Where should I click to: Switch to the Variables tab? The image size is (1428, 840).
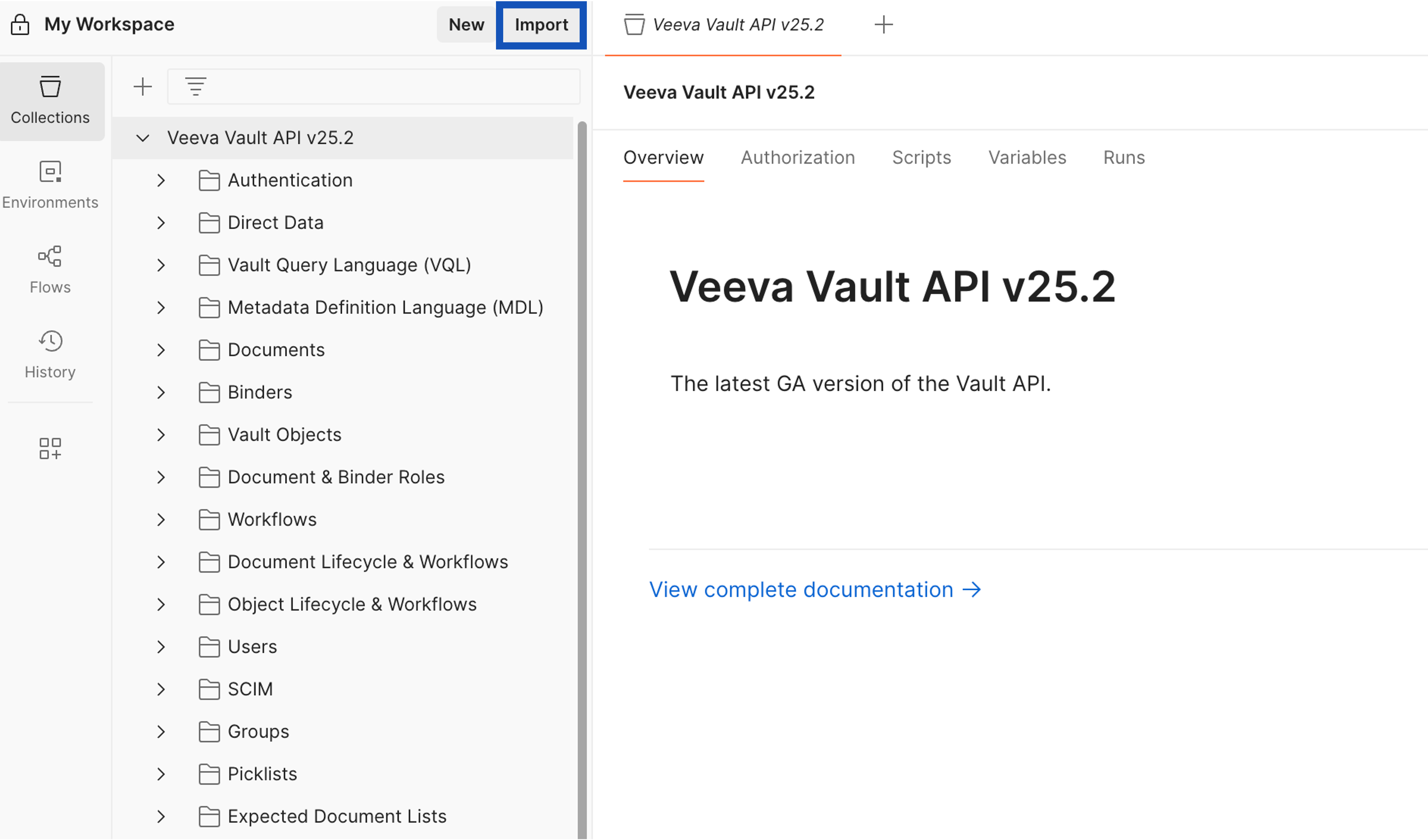tap(1027, 158)
